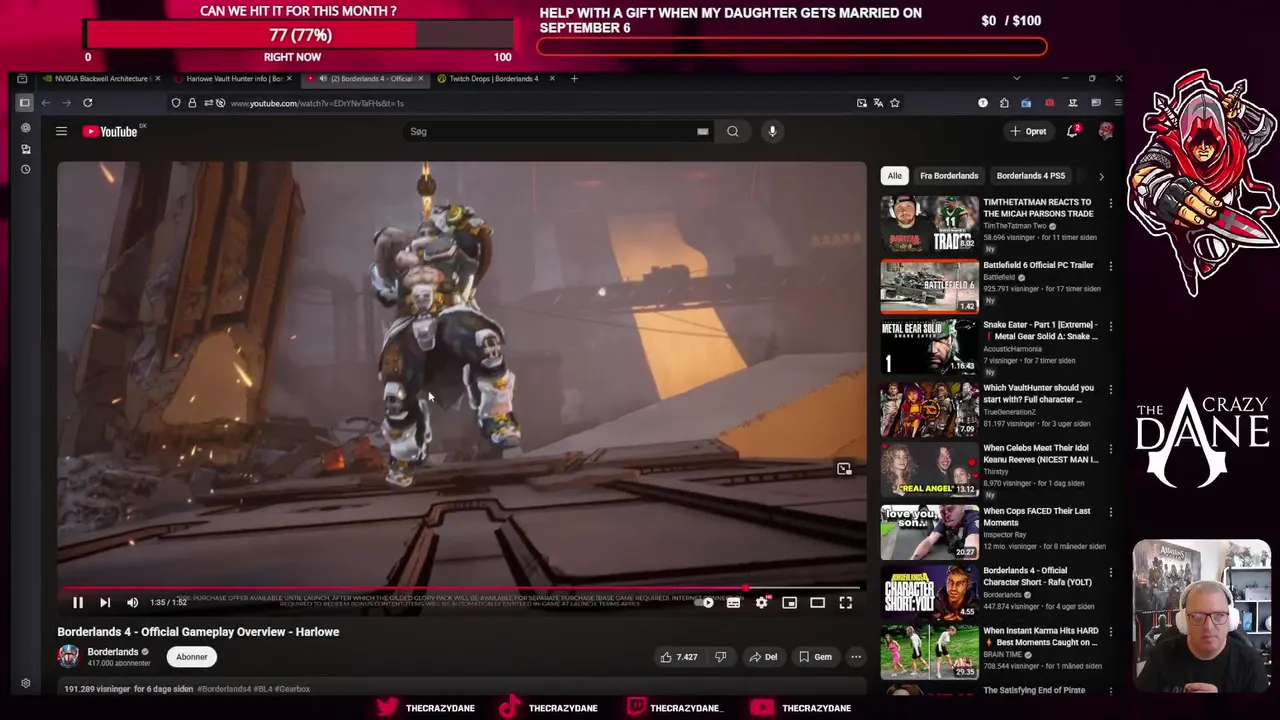Open options for When Instant Karma video
This screenshot has height=720, width=1280.
coord(1110,633)
